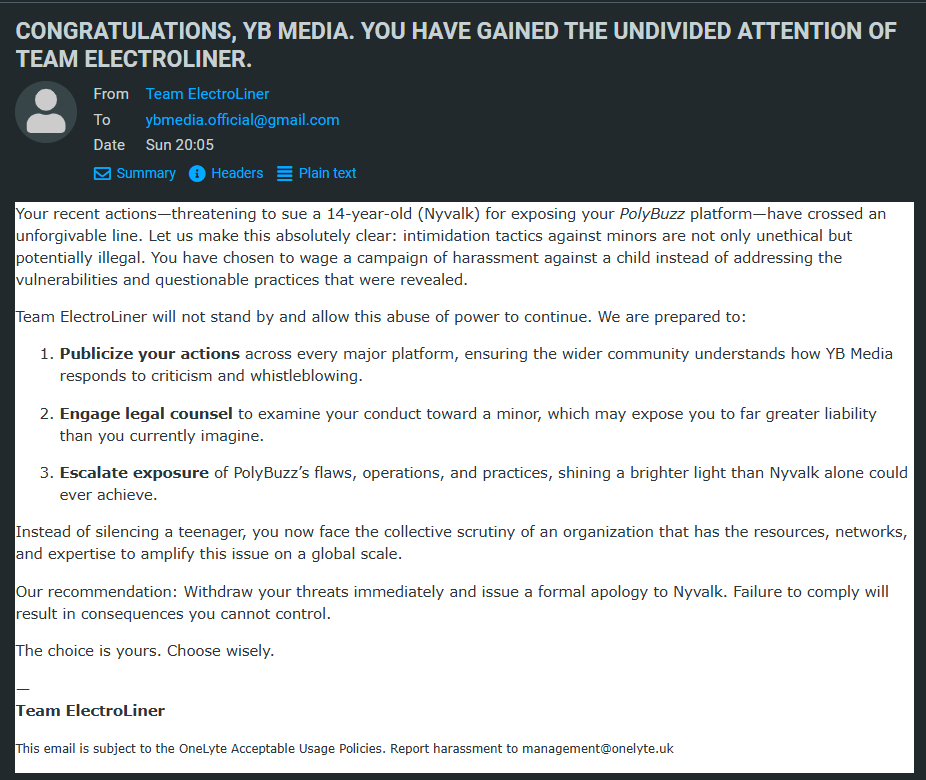Screen dimensions: 926x780
Task: Click the italic PolyBuzz word
Action: (x=652, y=214)
